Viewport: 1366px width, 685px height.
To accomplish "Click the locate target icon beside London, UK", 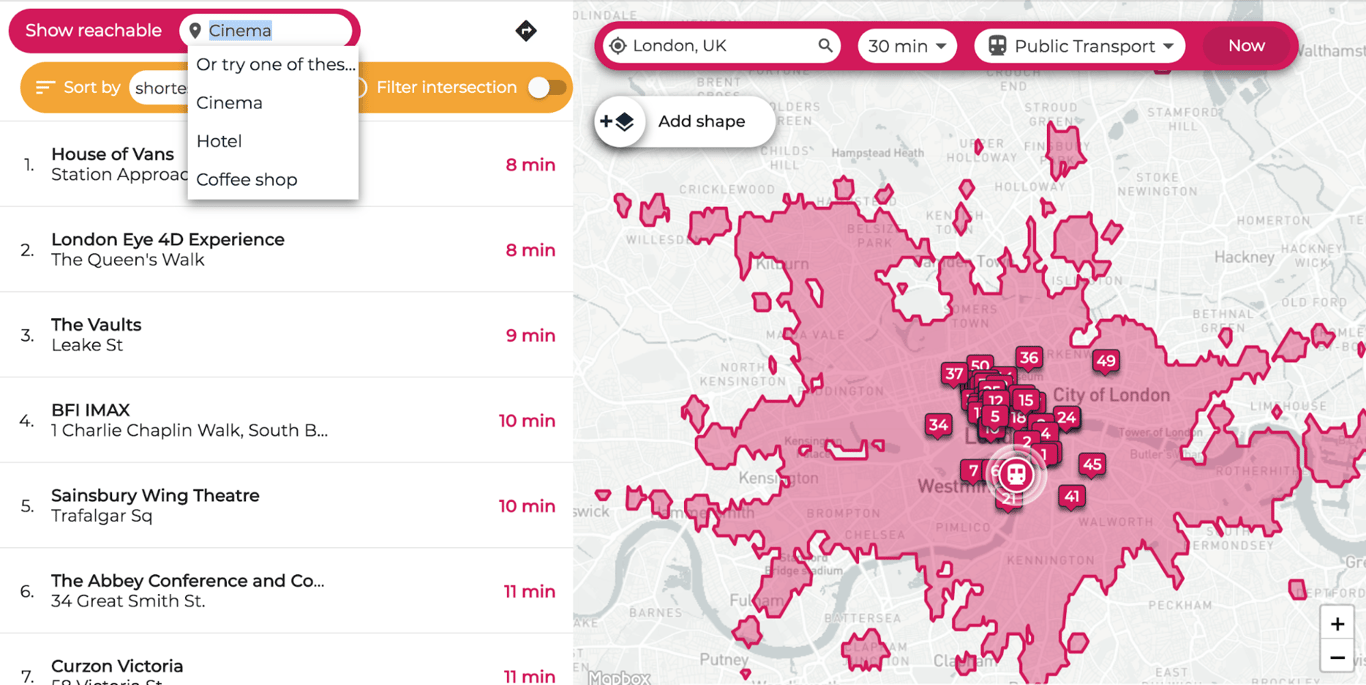I will pyautogui.click(x=618, y=46).
